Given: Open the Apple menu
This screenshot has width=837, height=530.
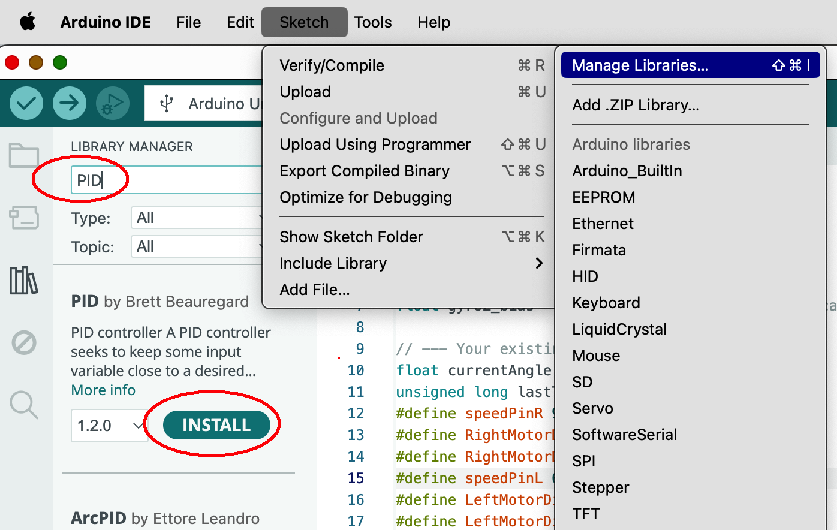Looking at the screenshot, I should [x=28, y=22].
